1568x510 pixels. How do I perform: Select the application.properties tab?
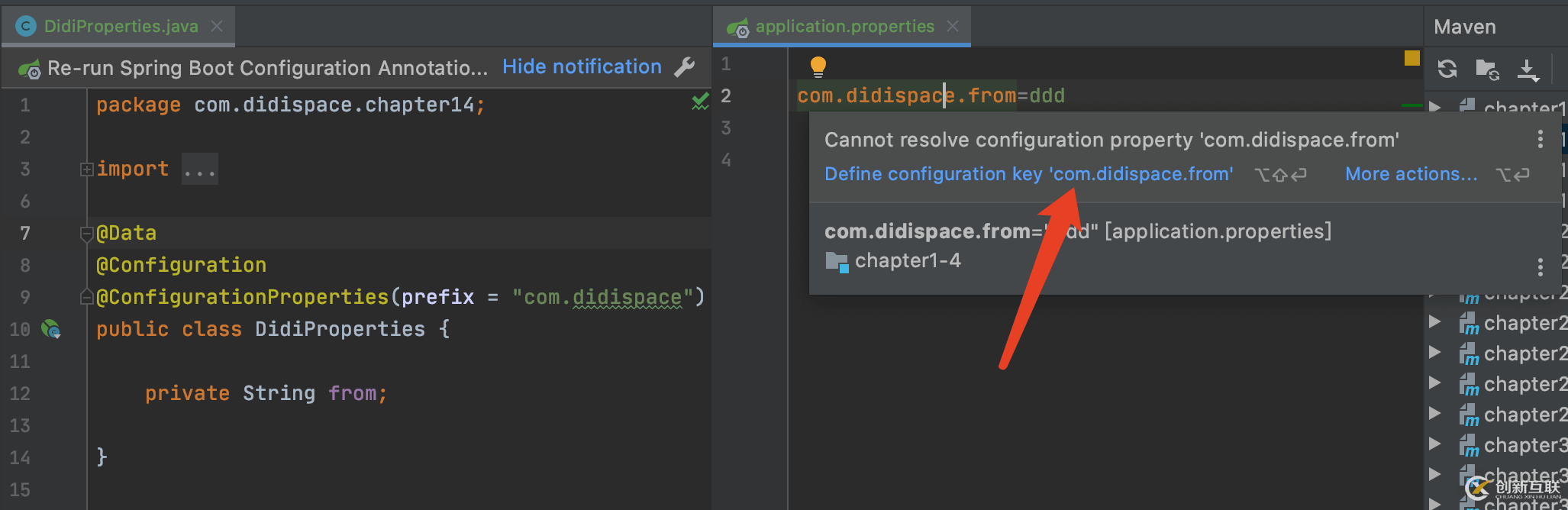[844, 27]
